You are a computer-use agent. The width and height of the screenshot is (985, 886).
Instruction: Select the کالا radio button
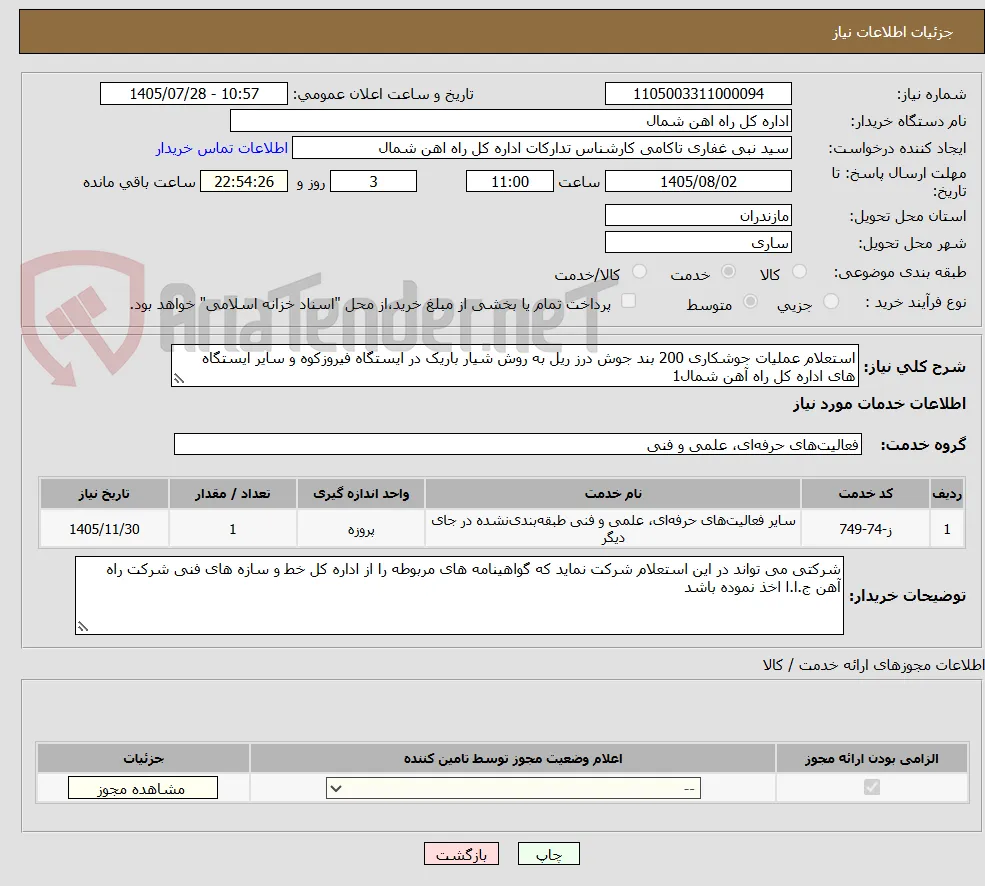click(799, 271)
